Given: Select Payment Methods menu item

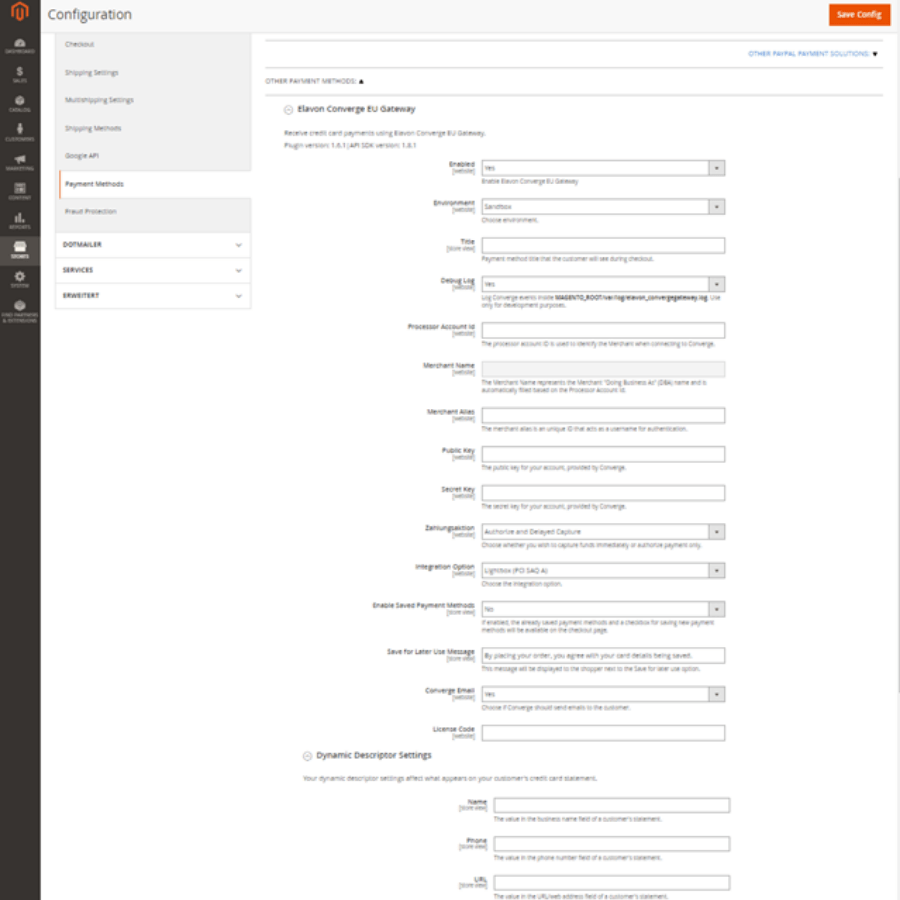Looking at the screenshot, I should click(154, 184).
